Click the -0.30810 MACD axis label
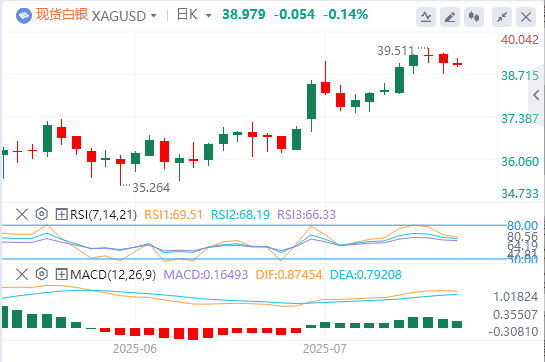The width and height of the screenshot is (545, 362). coord(513,332)
